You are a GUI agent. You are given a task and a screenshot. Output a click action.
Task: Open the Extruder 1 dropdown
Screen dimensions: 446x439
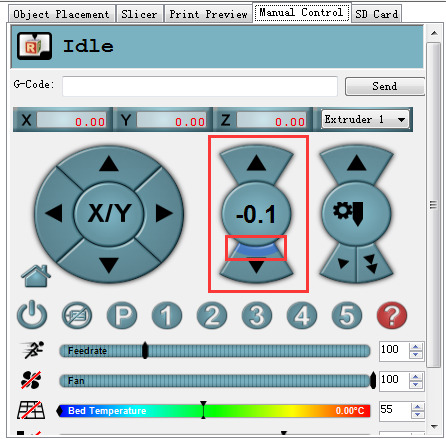(366, 119)
